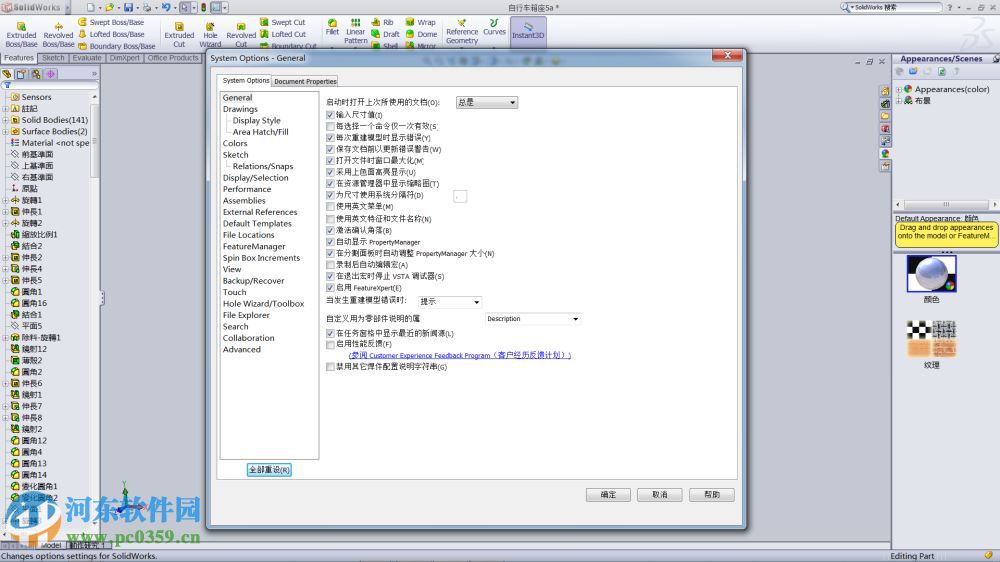Screen dimensions: 1000x562
Task: Select the Revolved Cut tool
Action: tap(240, 34)
